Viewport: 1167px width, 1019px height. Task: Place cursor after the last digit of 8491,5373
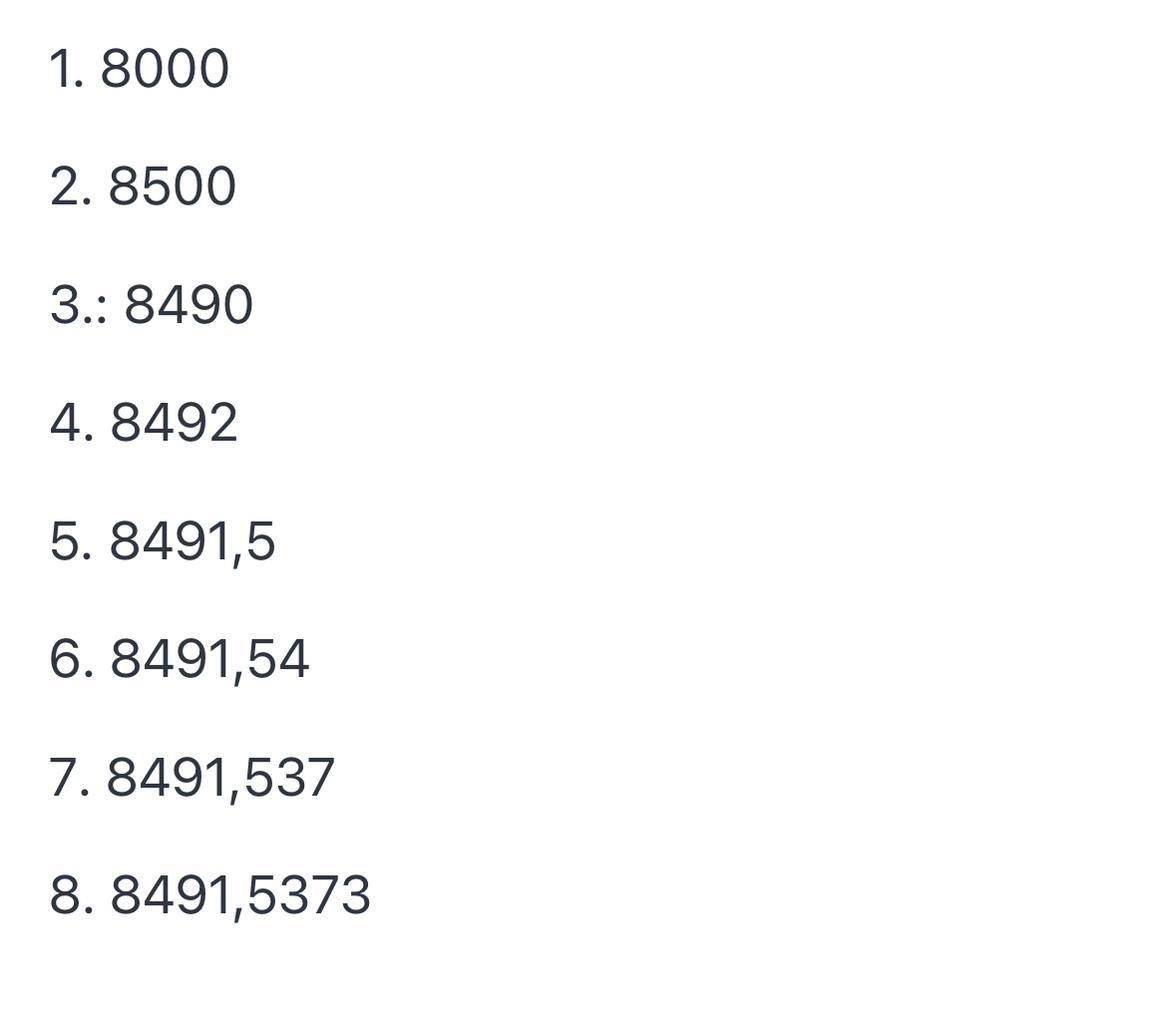(371, 895)
